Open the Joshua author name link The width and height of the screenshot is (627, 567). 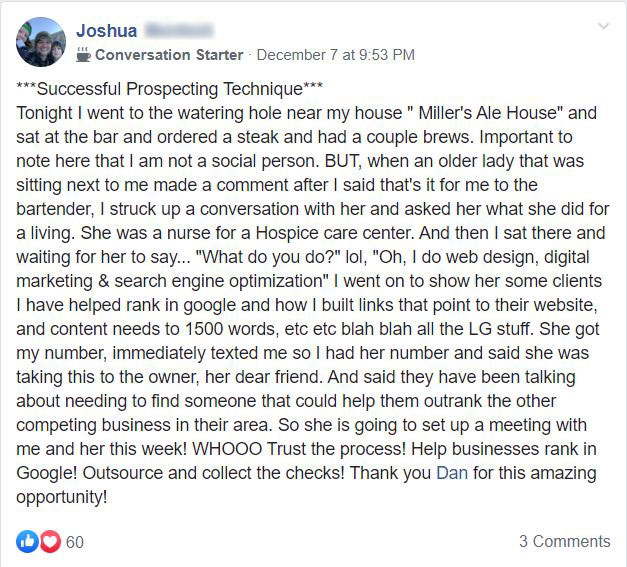pos(106,30)
